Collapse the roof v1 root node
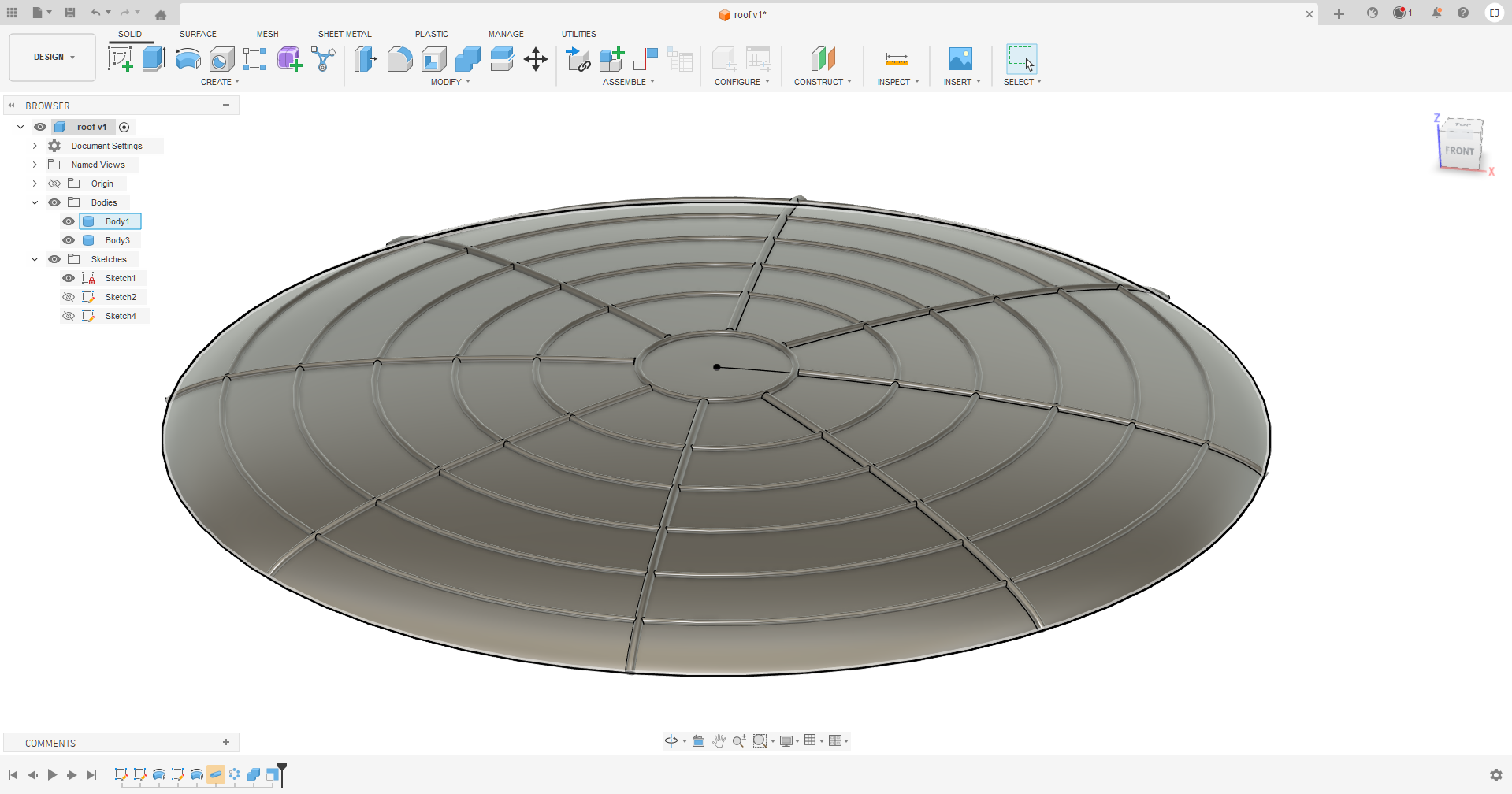This screenshot has width=1512, height=794. pos(21,127)
